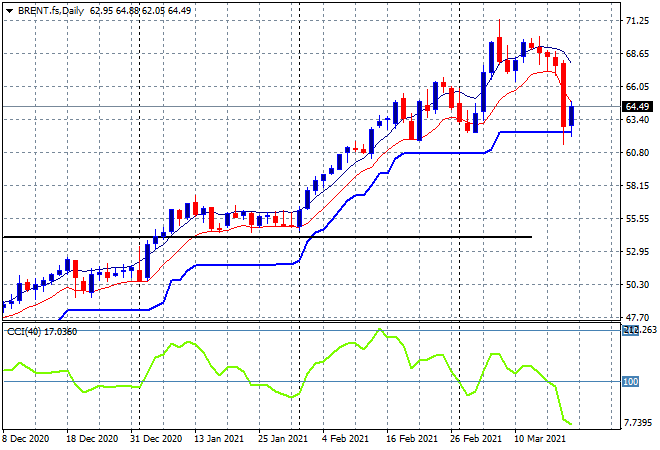This screenshot has height=450, width=660.
Task: Click the 4 Feb 2021 date label
Action: [x=346, y=439]
